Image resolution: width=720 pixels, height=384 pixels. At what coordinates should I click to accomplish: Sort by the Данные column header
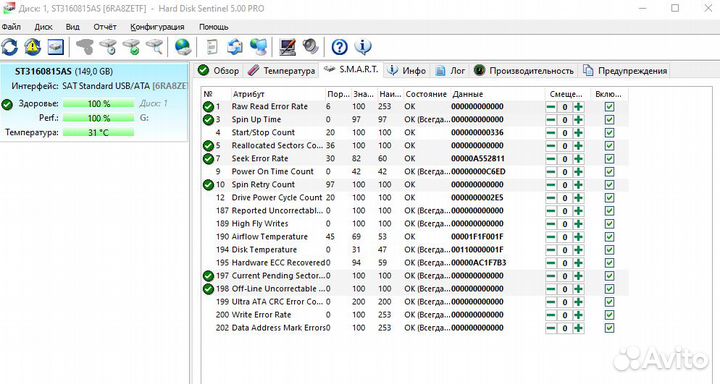(x=497, y=94)
